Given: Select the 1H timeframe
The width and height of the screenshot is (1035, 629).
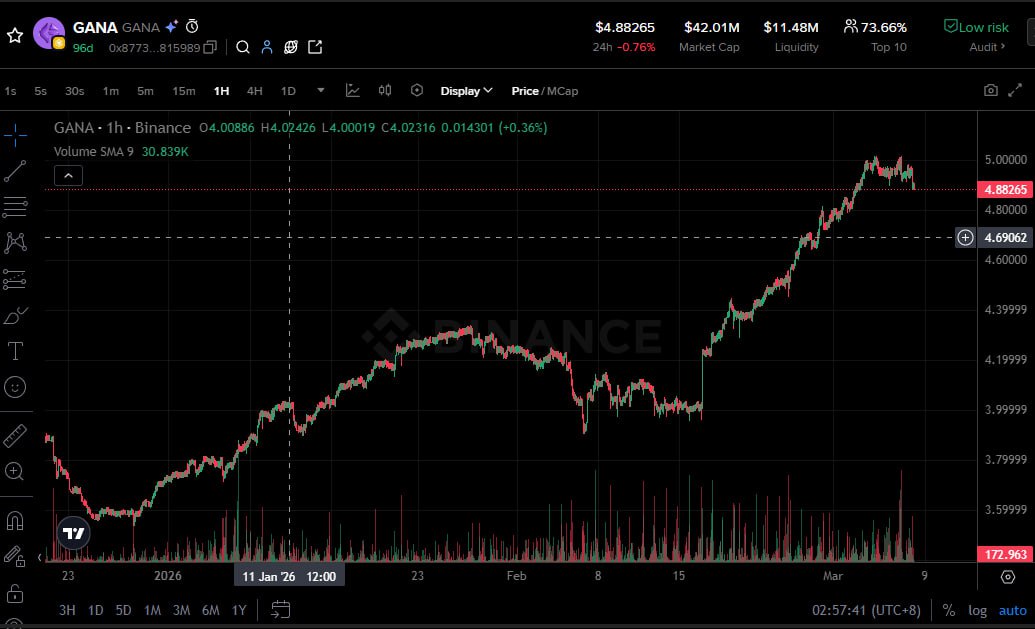Looking at the screenshot, I should [x=221, y=91].
